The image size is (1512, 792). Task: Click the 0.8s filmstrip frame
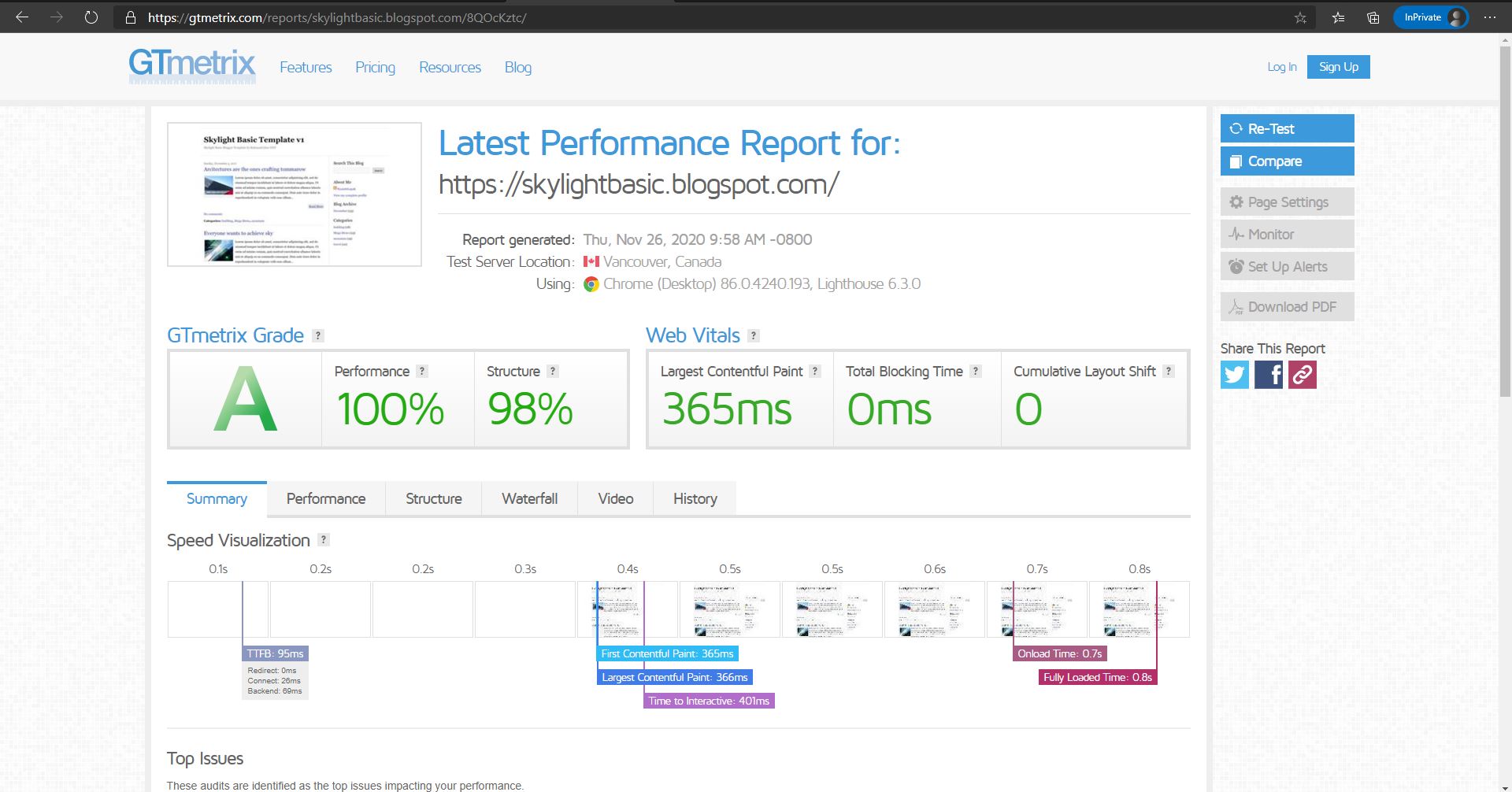point(1140,609)
